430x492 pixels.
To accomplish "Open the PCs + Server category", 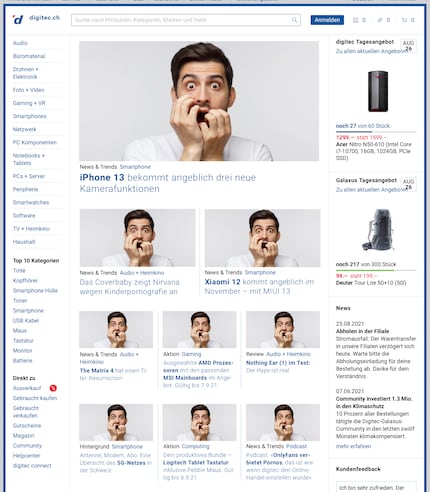I will point(29,176).
